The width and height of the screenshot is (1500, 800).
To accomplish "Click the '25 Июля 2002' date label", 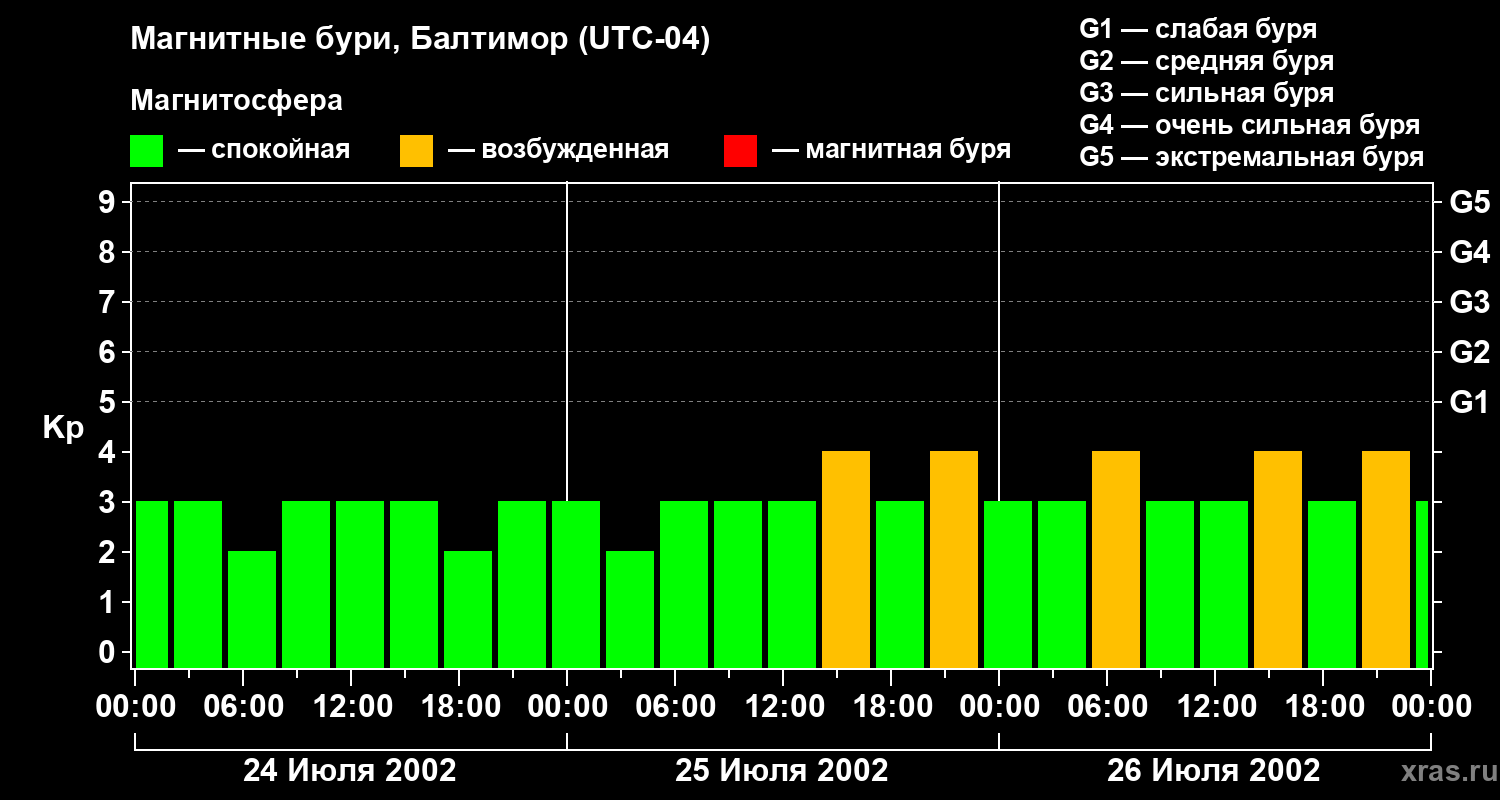I will click(x=782, y=771).
